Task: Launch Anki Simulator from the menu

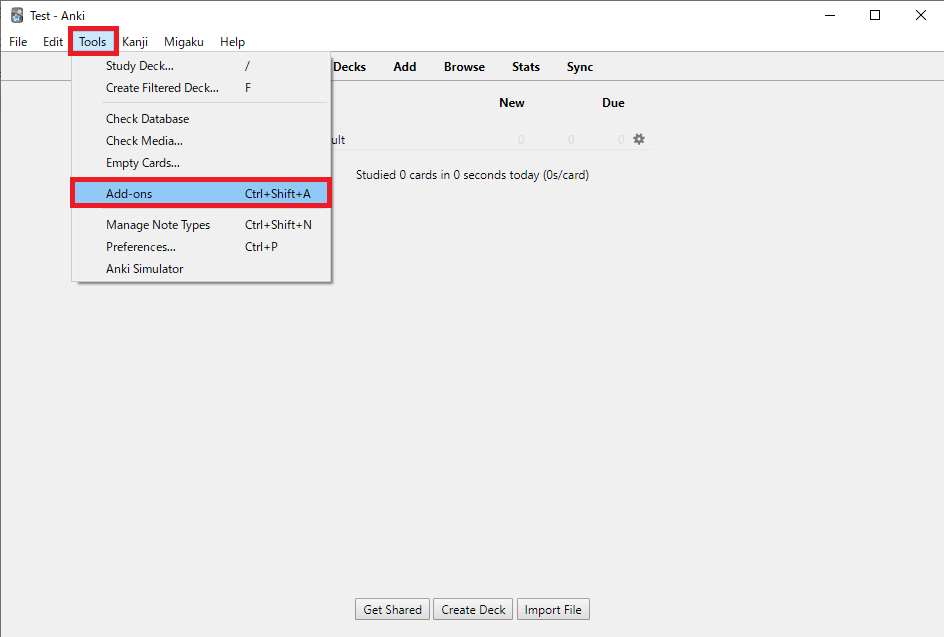Action: 145,269
